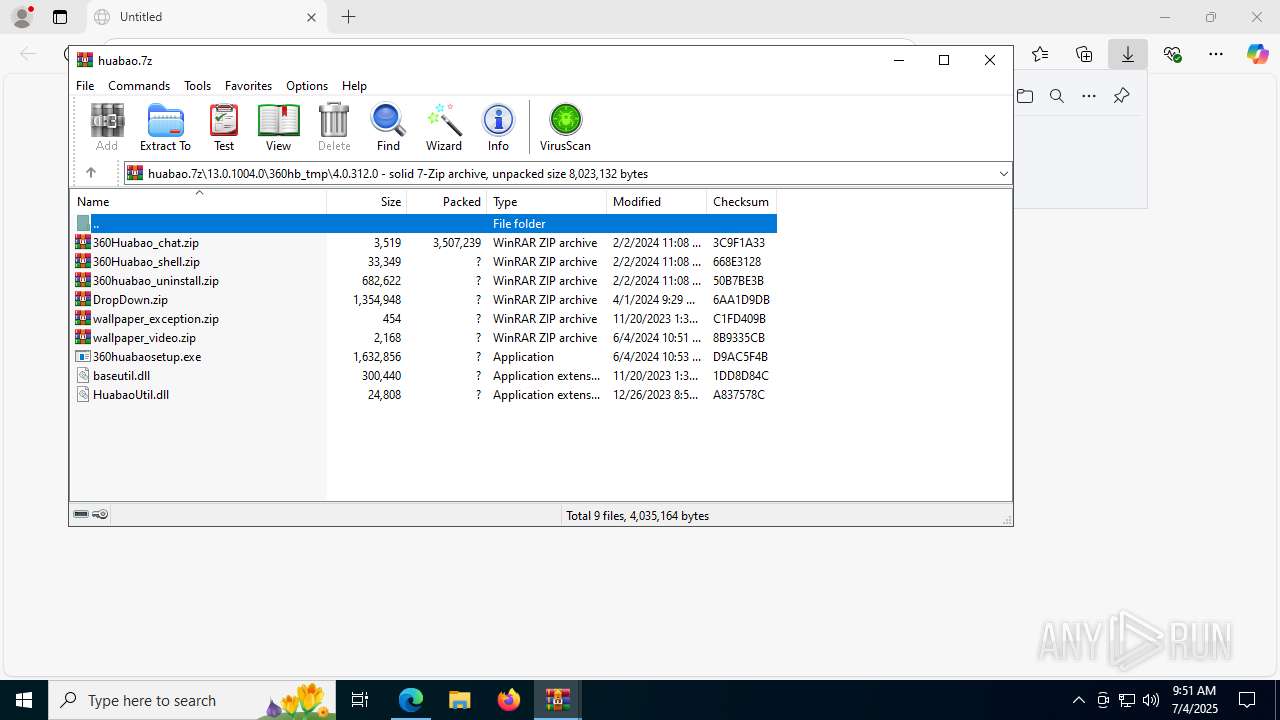Close the Untitled browser tab

pyautogui.click(x=311, y=17)
